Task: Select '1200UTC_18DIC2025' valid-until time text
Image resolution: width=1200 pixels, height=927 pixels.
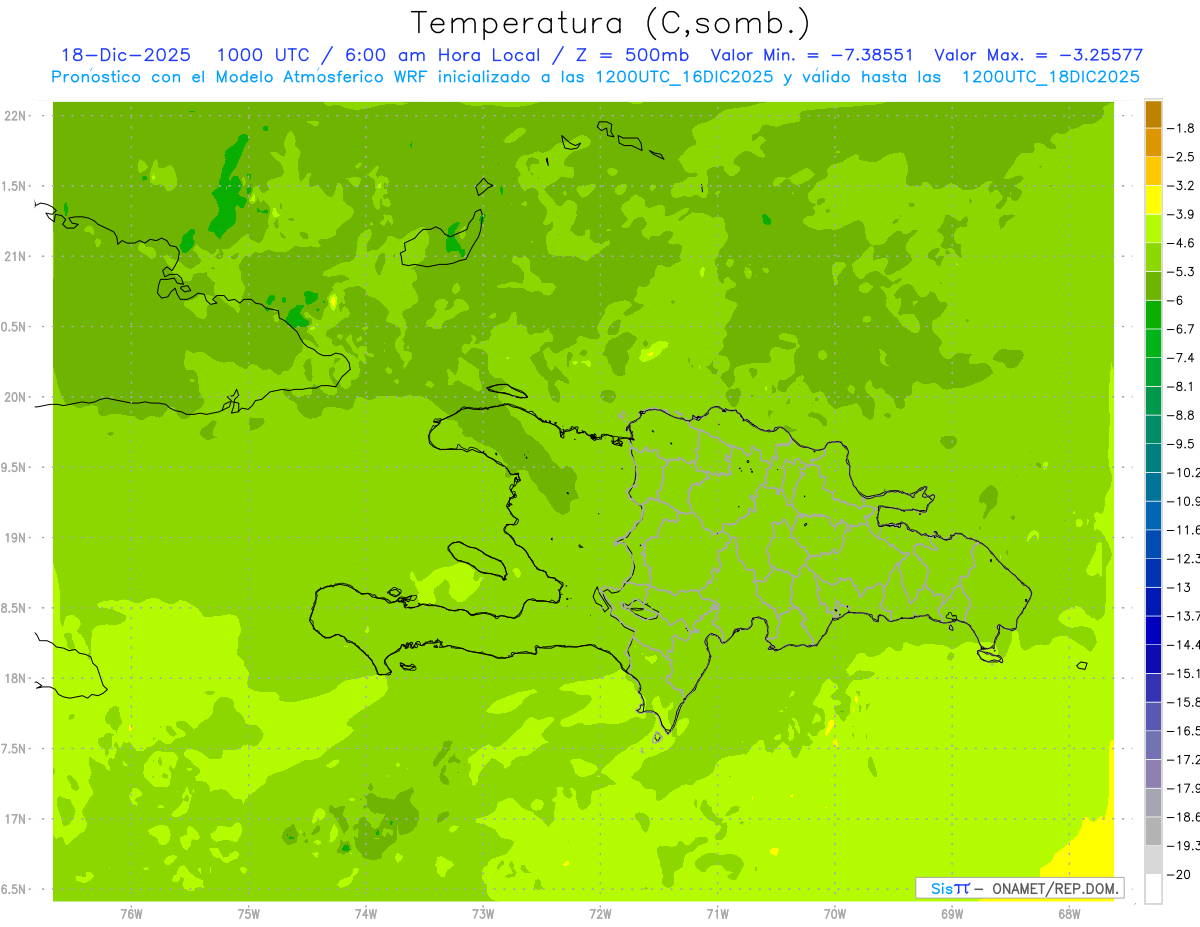Action: pos(1050,77)
